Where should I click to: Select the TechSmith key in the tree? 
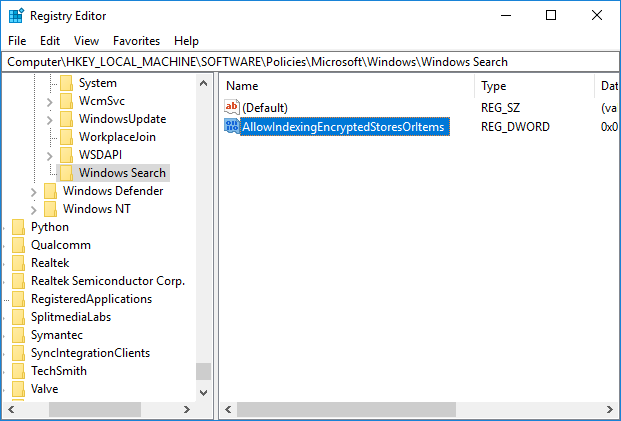58,371
